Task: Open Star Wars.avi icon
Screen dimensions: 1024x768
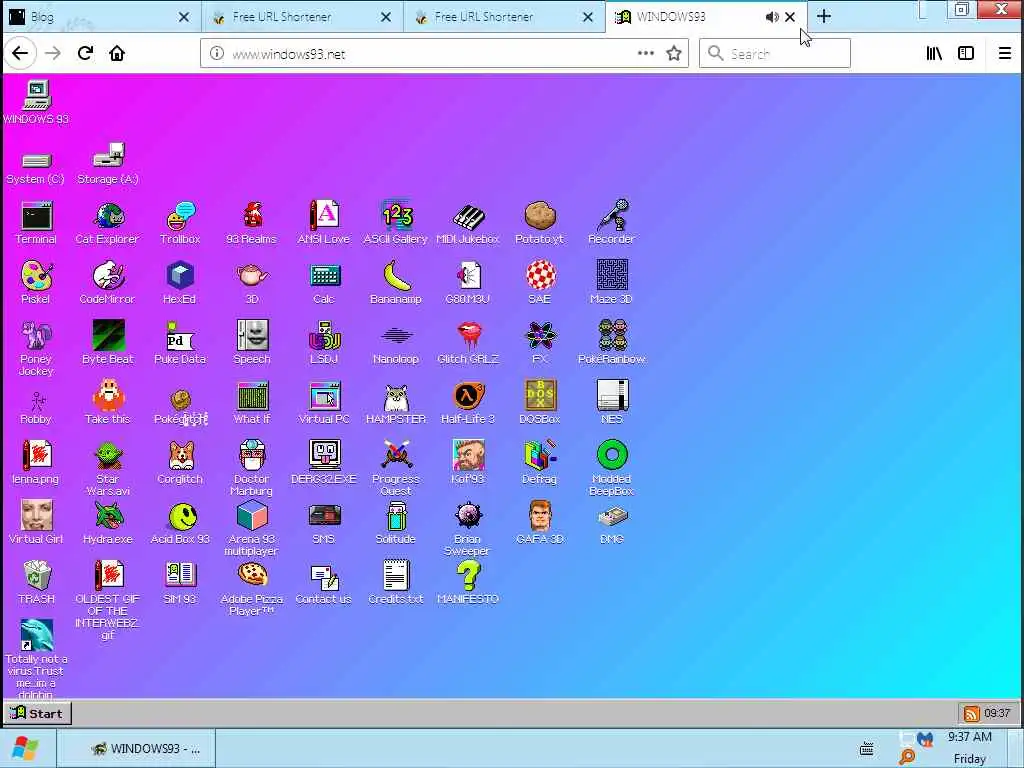Action: click(108, 468)
